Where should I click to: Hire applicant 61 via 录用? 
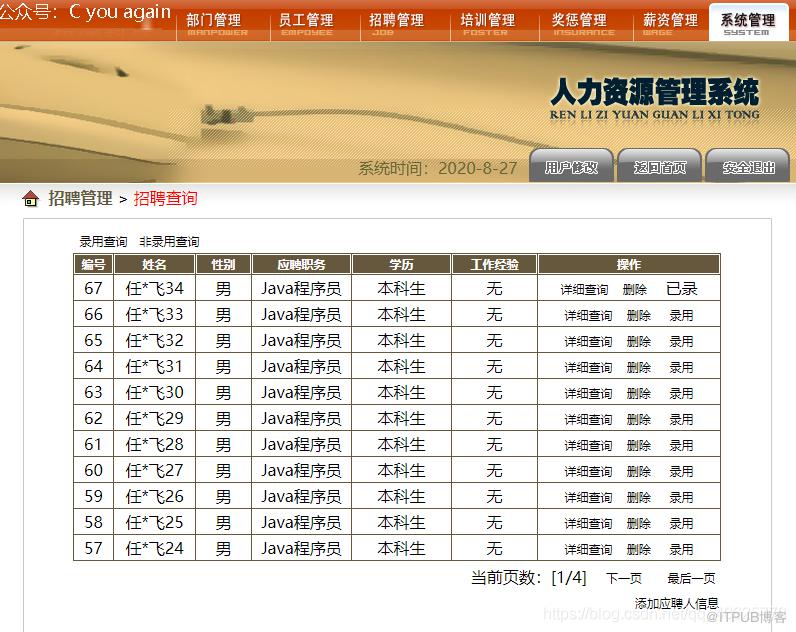point(681,446)
